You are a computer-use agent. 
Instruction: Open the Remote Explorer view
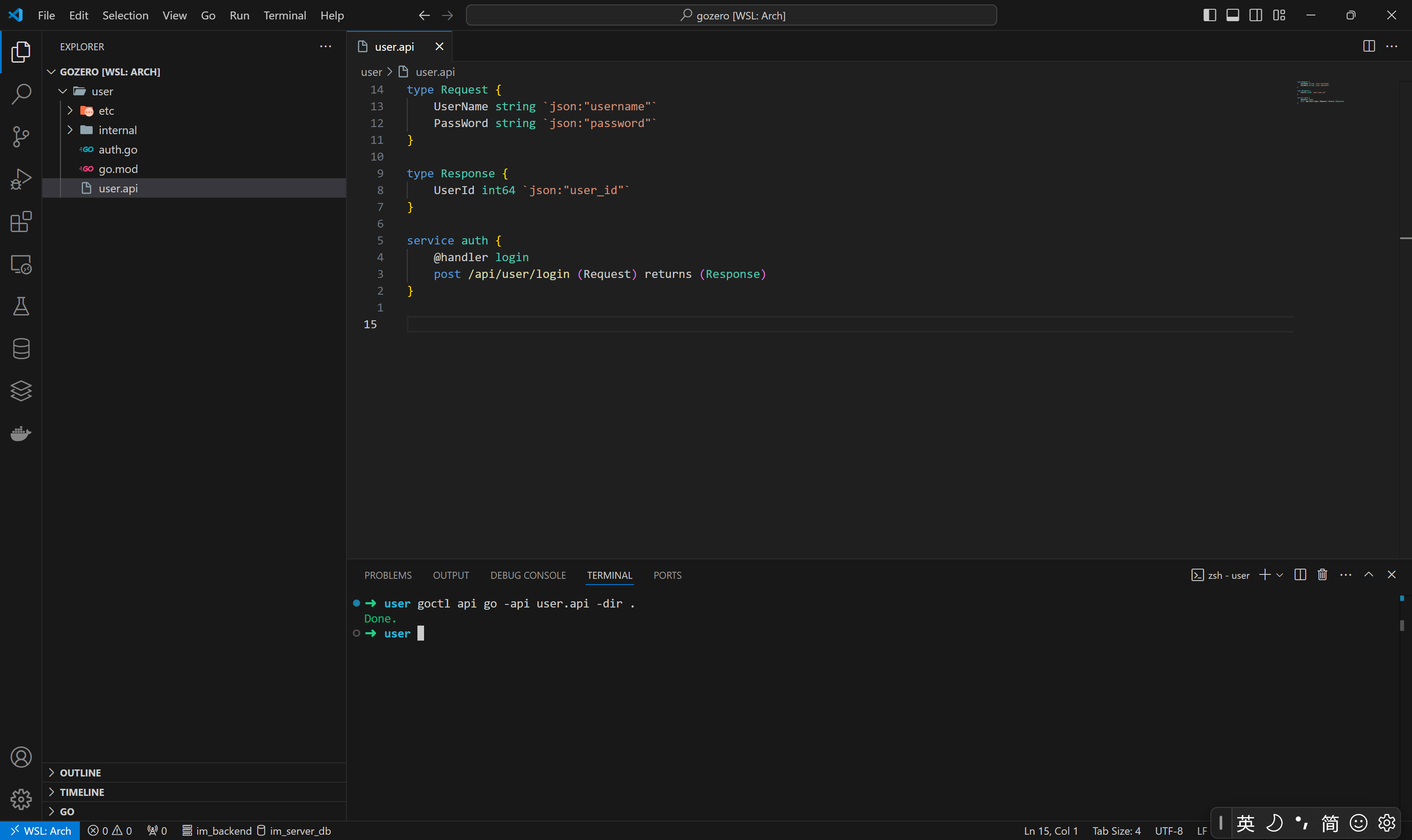(21, 264)
